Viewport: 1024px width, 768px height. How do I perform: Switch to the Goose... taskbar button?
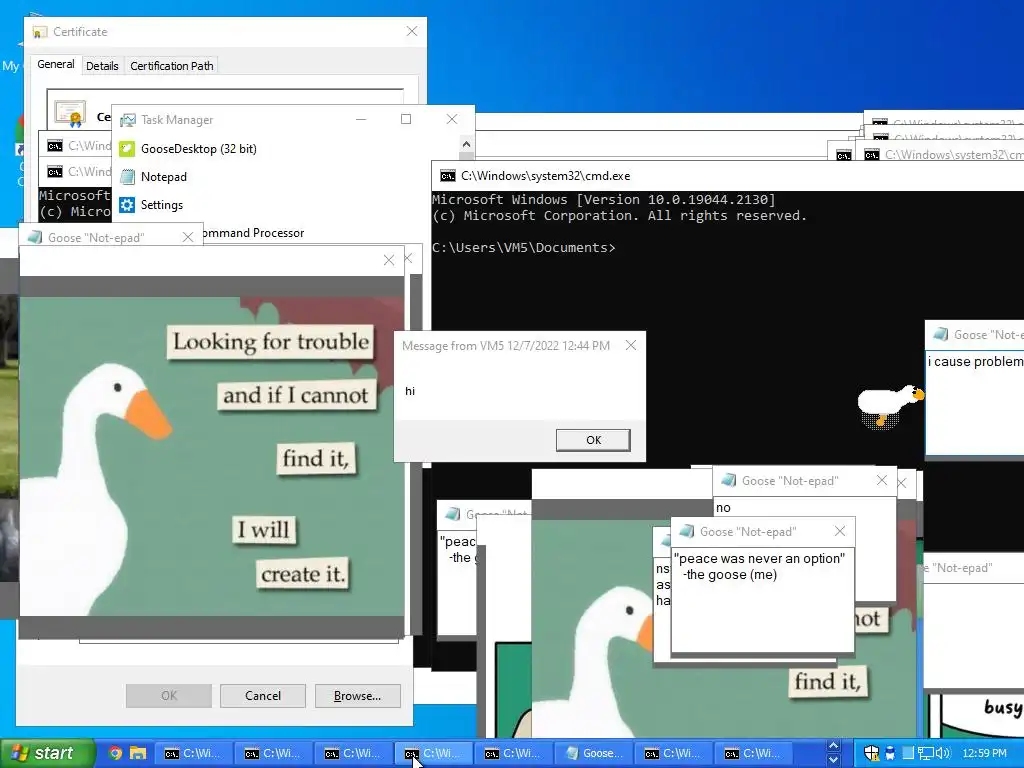tap(595, 753)
